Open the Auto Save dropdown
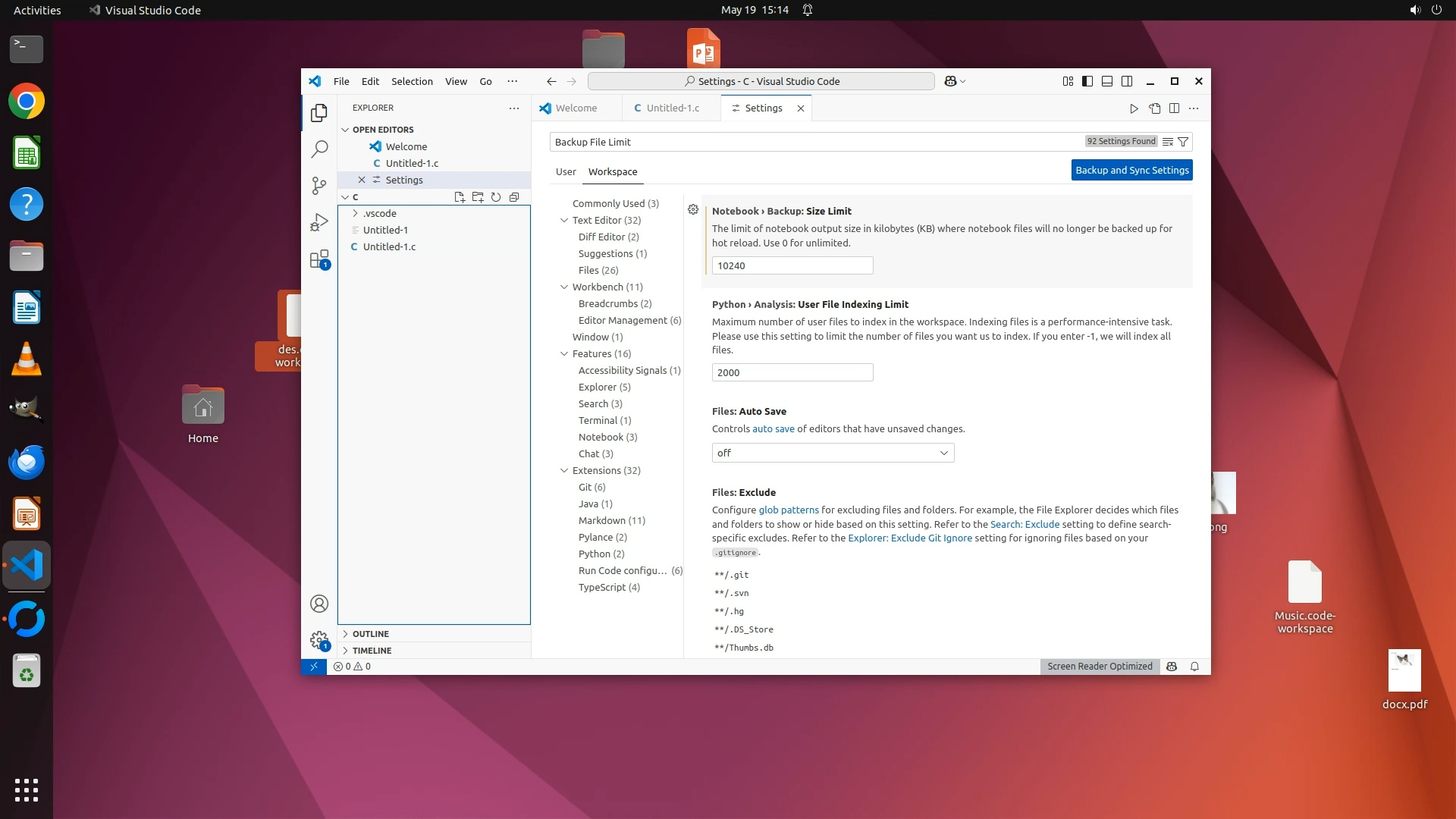The width and height of the screenshot is (1456, 819). (833, 453)
